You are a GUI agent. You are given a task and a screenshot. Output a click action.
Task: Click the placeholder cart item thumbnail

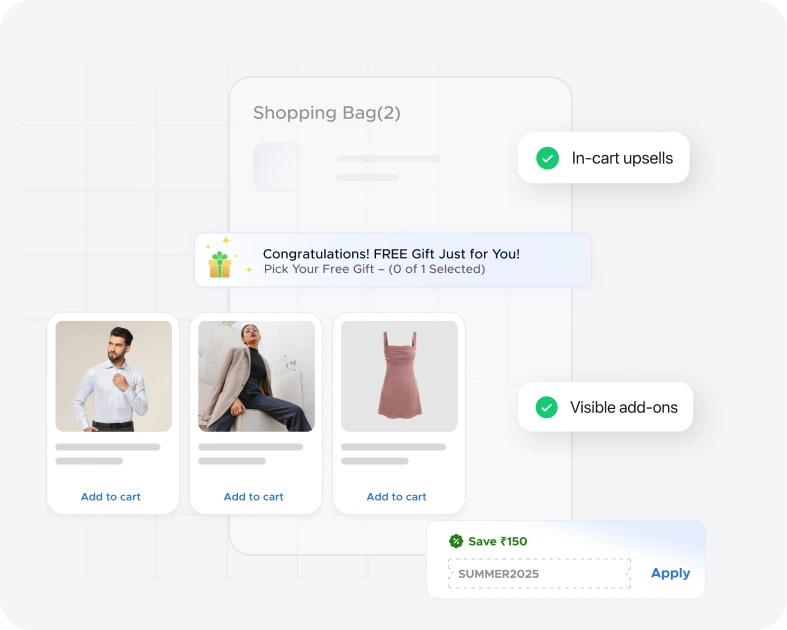278,167
